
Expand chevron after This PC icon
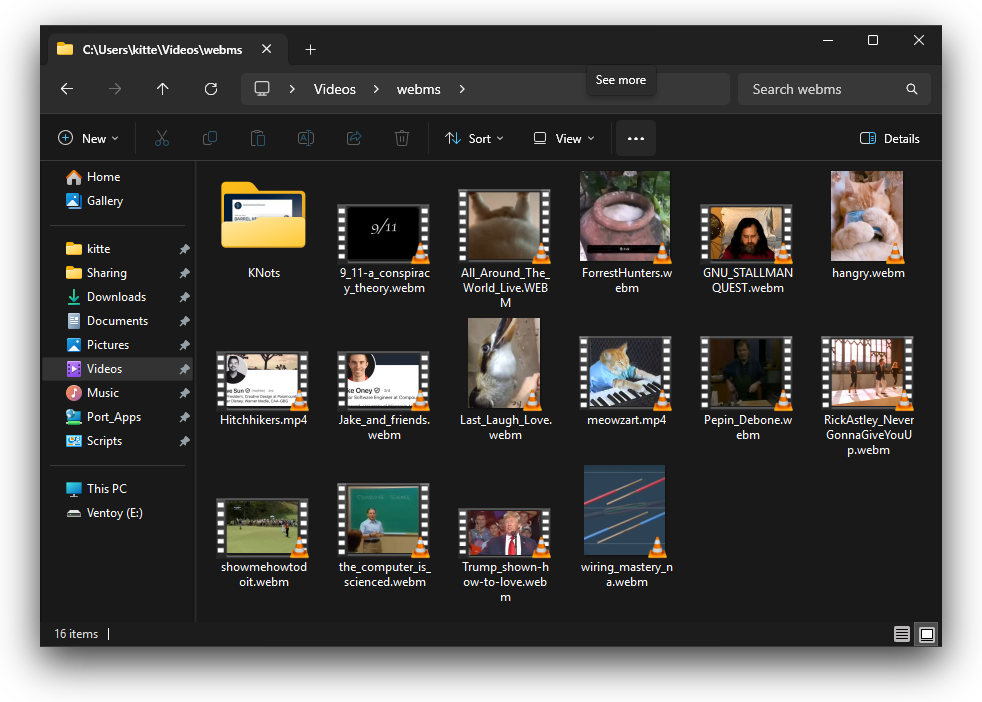coord(292,89)
